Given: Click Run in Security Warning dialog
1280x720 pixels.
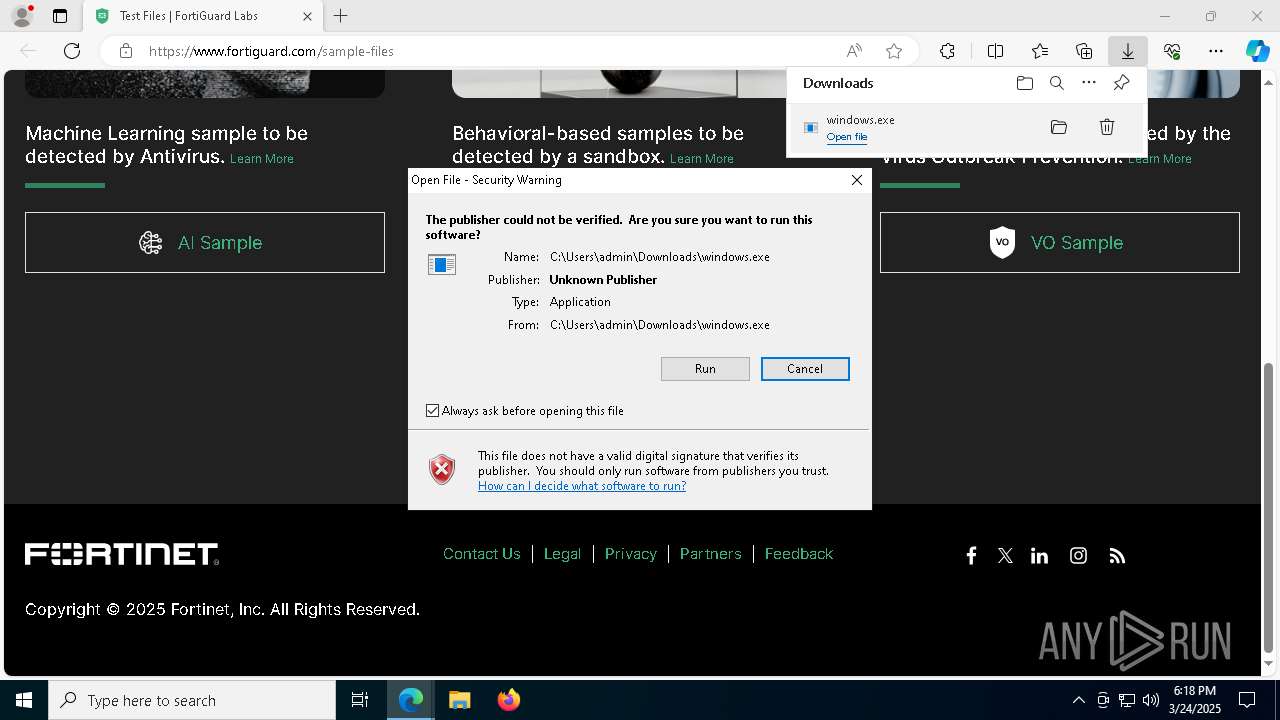Looking at the screenshot, I should tap(705, 369).
